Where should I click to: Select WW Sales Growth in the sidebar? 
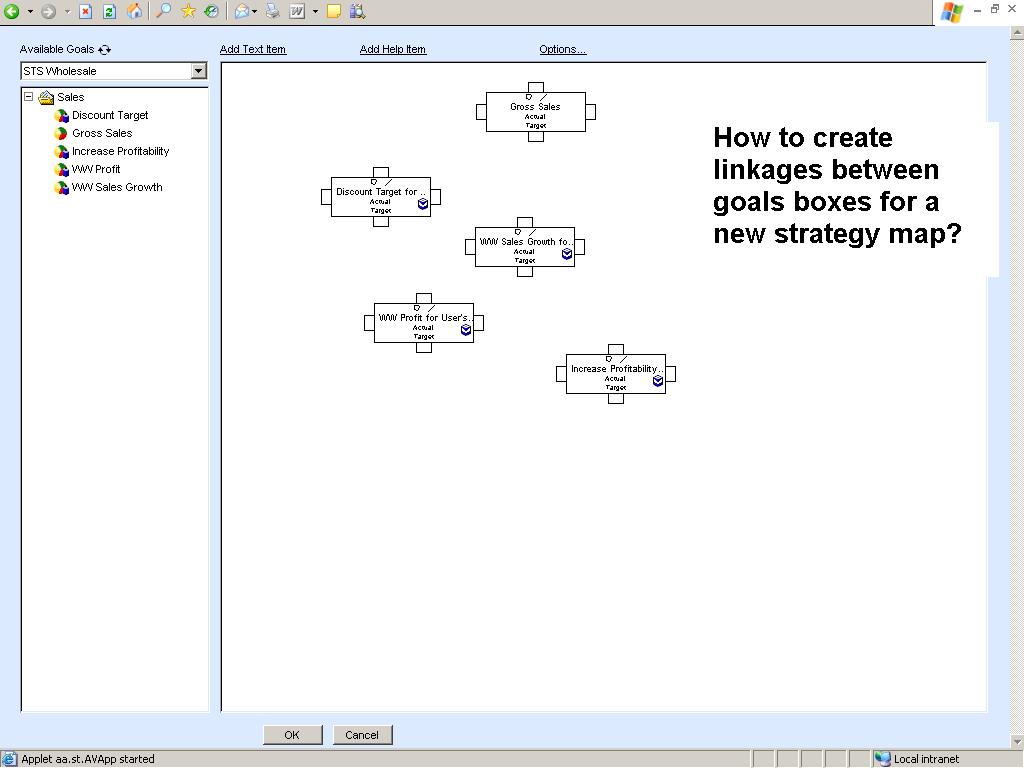click(x=115, y=187)
